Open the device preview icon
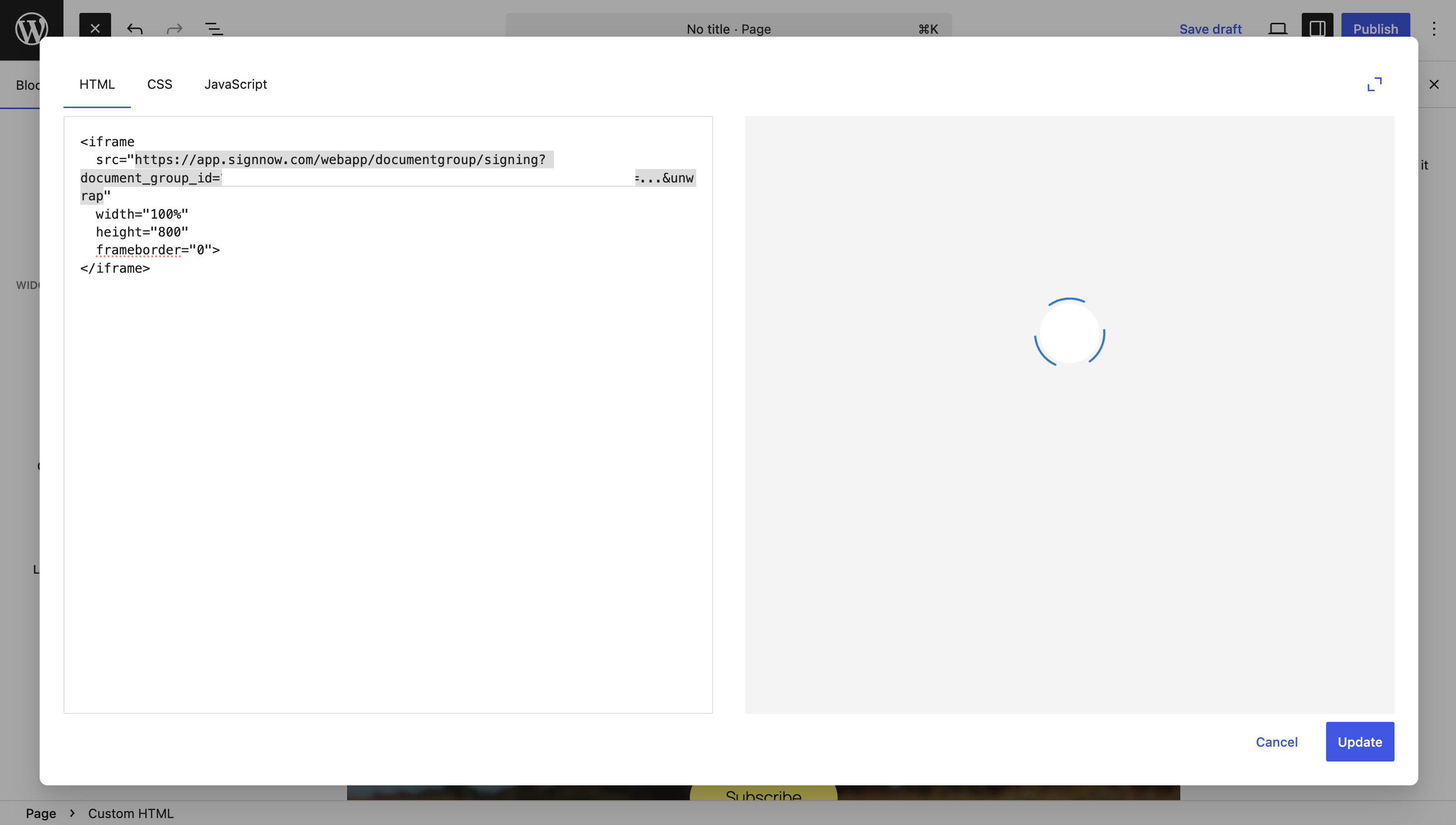The width and height of the screenshot is (1456, 825). click(1277, 29)
